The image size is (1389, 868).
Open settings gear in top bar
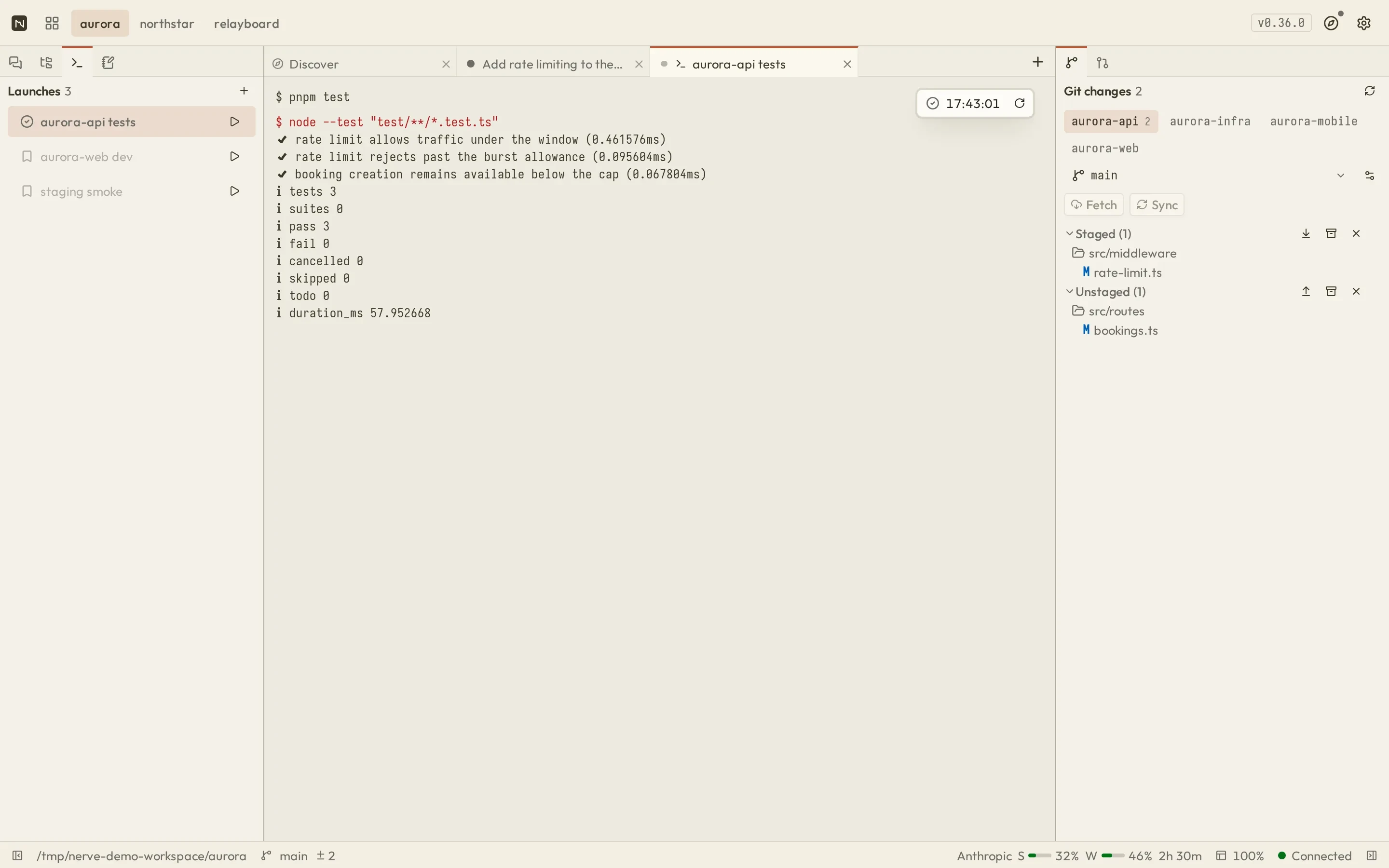(x=1364, y=23)
